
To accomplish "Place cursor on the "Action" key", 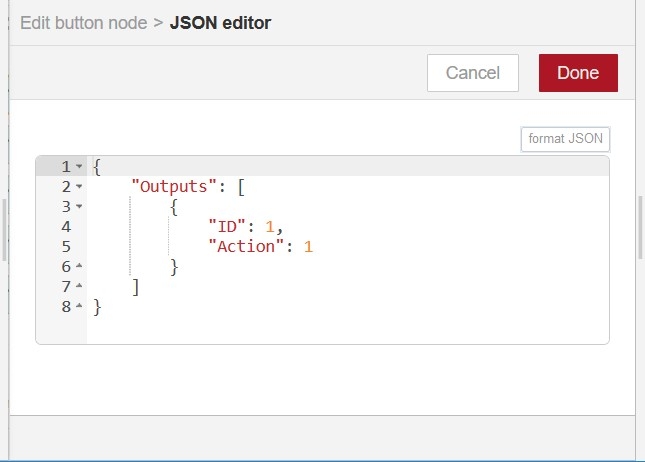I will point(247,246).
